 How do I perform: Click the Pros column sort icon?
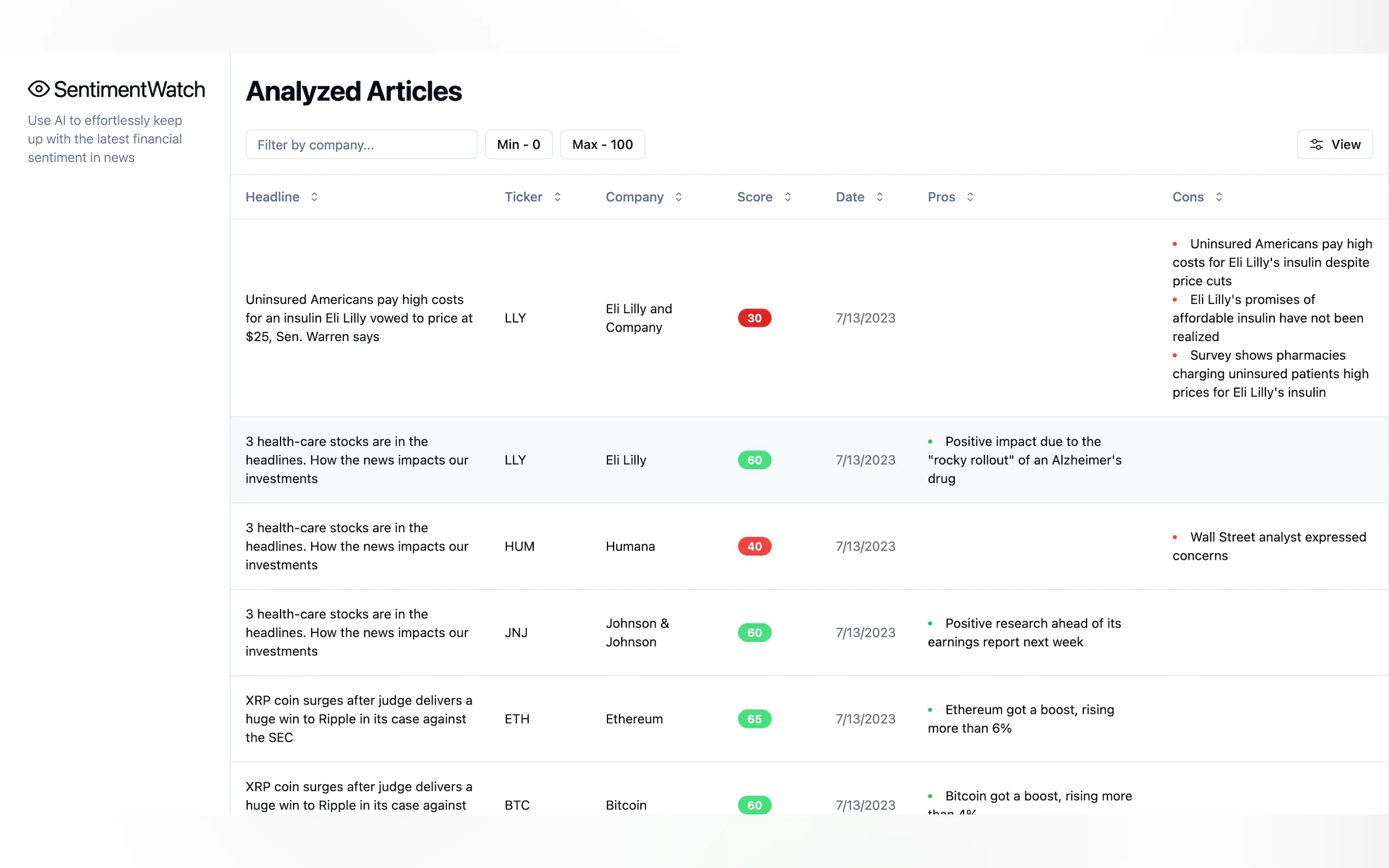click(970, 197)
